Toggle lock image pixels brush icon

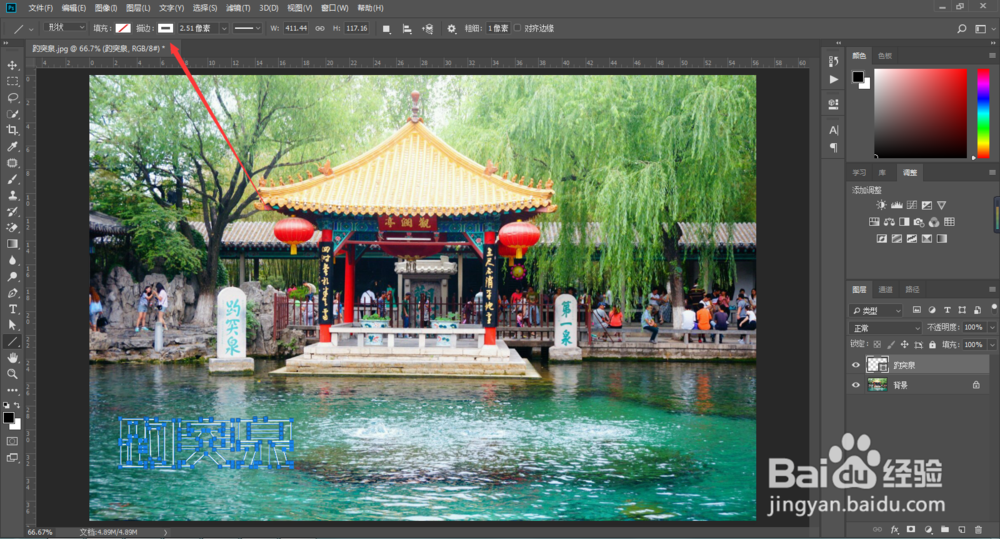coord(891,344)
